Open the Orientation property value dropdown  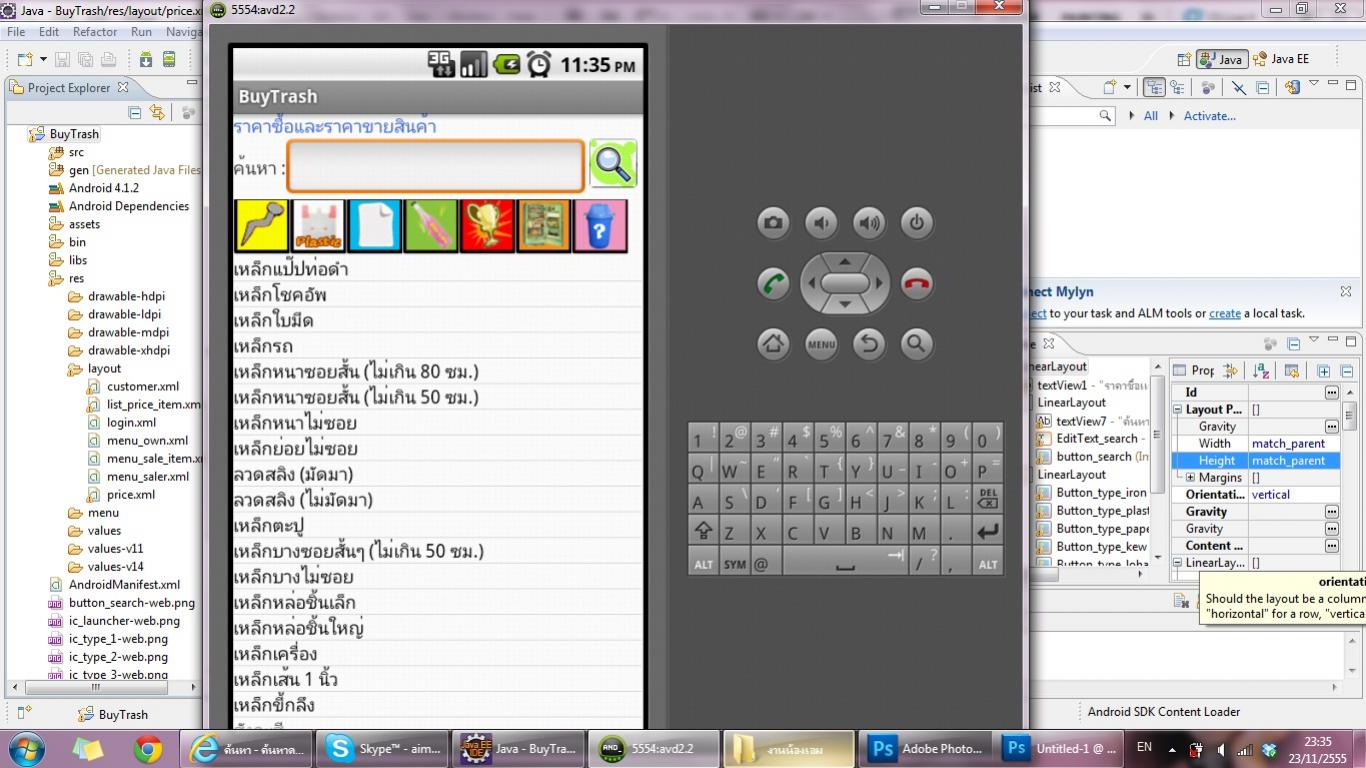click(x=1294, y=495)
